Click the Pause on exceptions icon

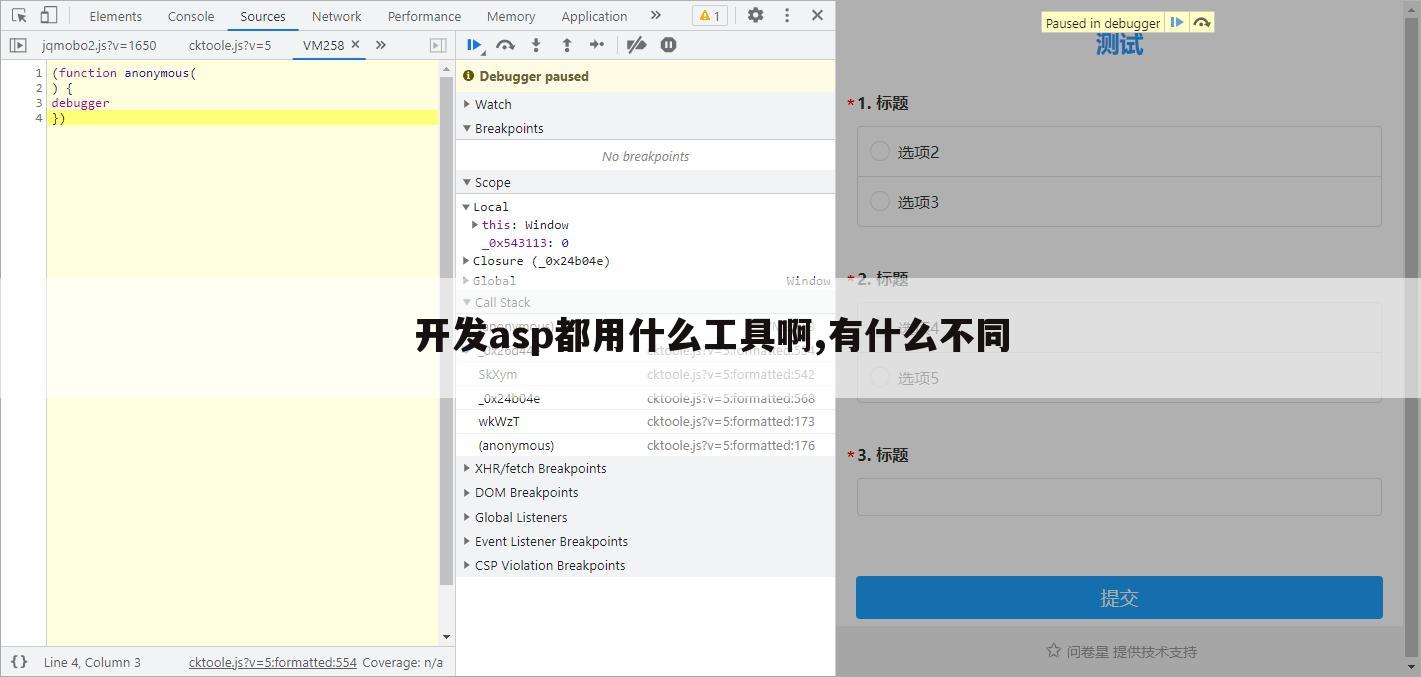[x=668, y=44]
